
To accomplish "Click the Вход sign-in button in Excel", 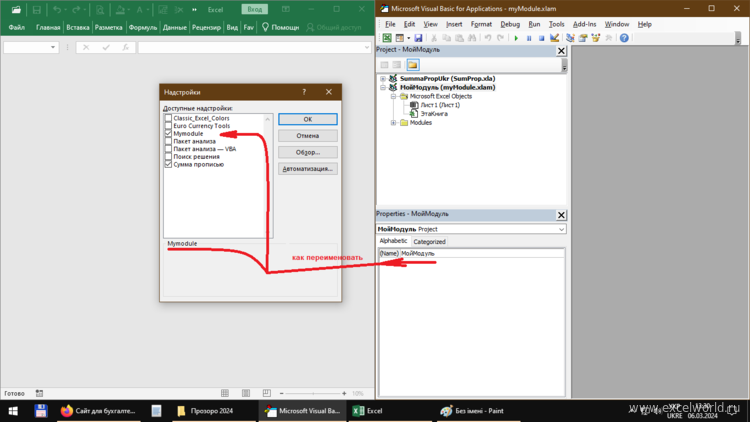I will click(x=254, y=9).
